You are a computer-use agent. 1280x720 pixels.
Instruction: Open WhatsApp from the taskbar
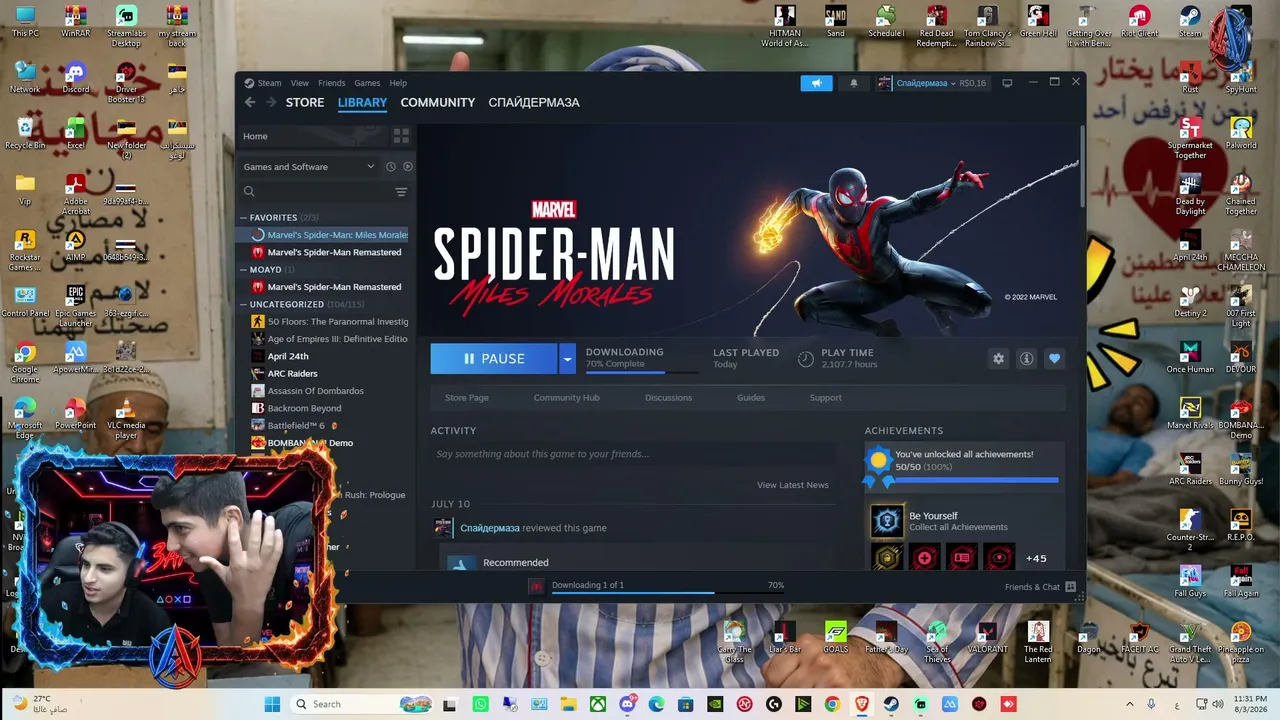[x=480, y=704]
